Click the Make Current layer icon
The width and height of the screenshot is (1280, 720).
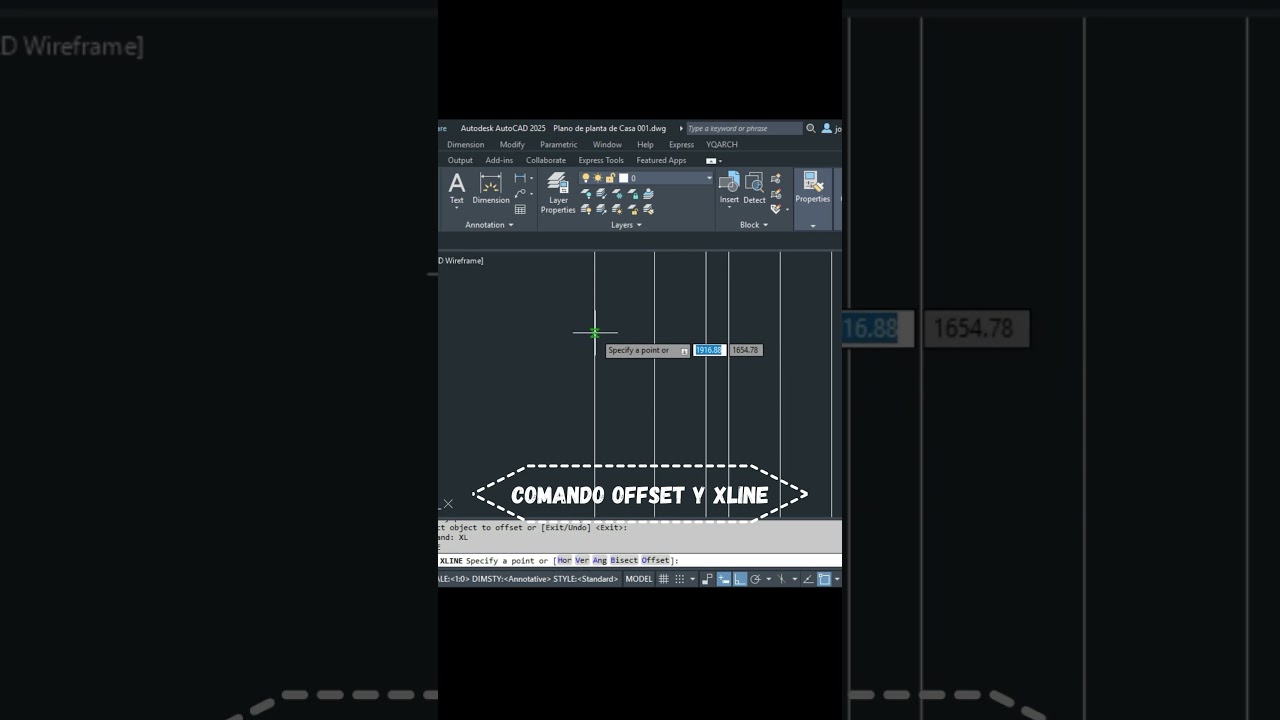[648, 194]
